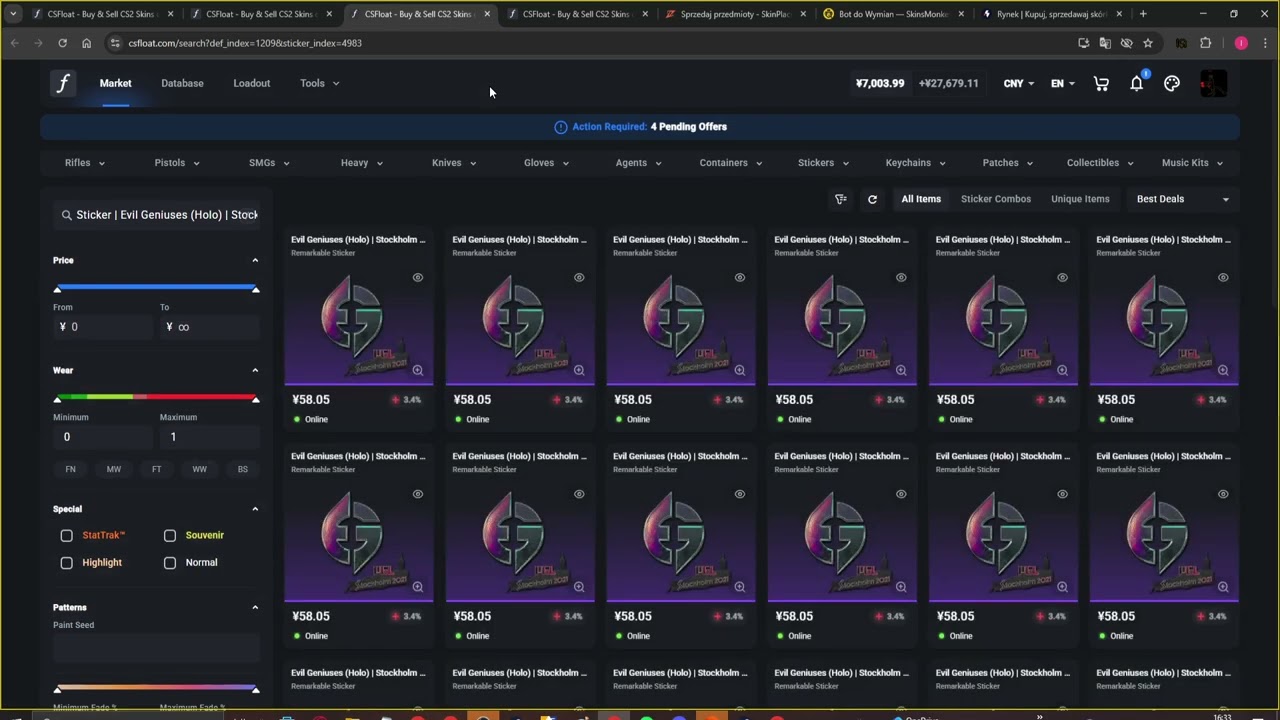Close the SkinPlace tab
1280x720 pixels.
(x=802, y=14)
